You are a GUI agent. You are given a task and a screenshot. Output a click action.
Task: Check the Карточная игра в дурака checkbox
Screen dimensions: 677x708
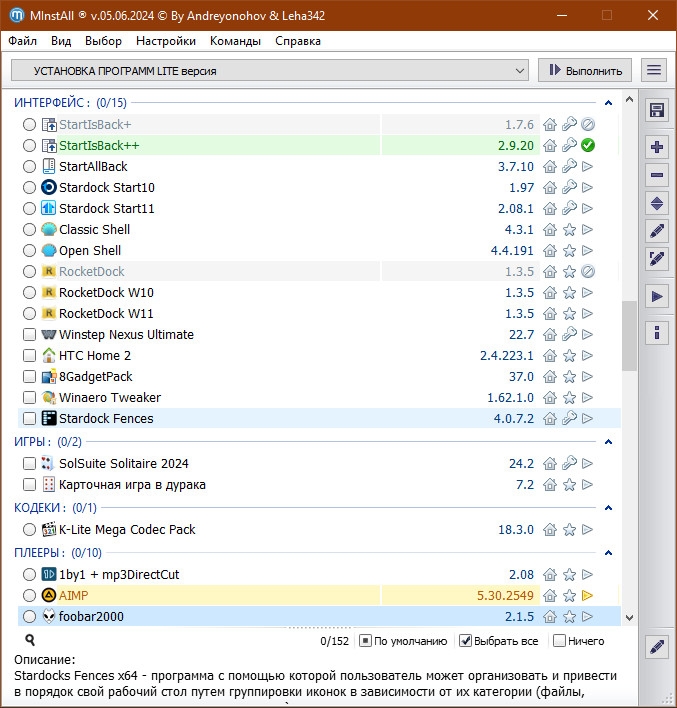[29, 484]
